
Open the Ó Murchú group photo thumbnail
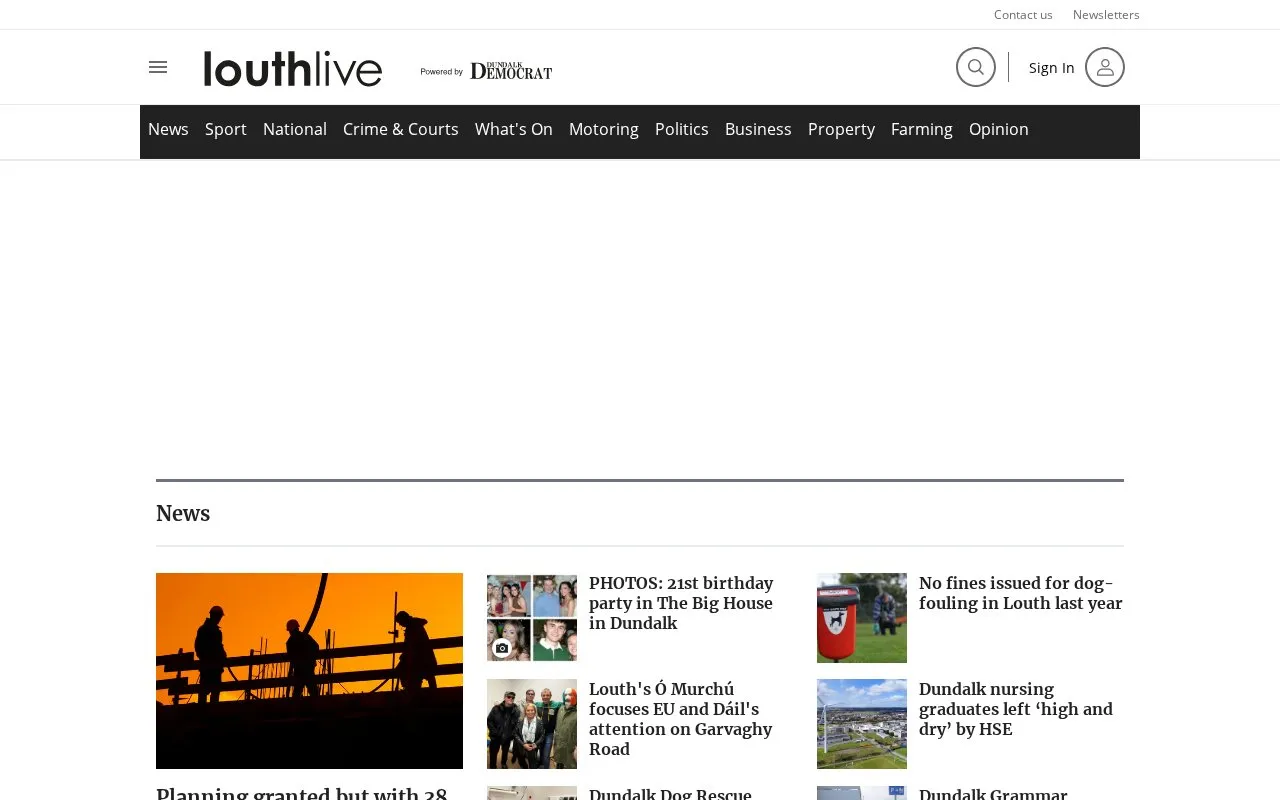pyautogui.click(x=532, y=724)
